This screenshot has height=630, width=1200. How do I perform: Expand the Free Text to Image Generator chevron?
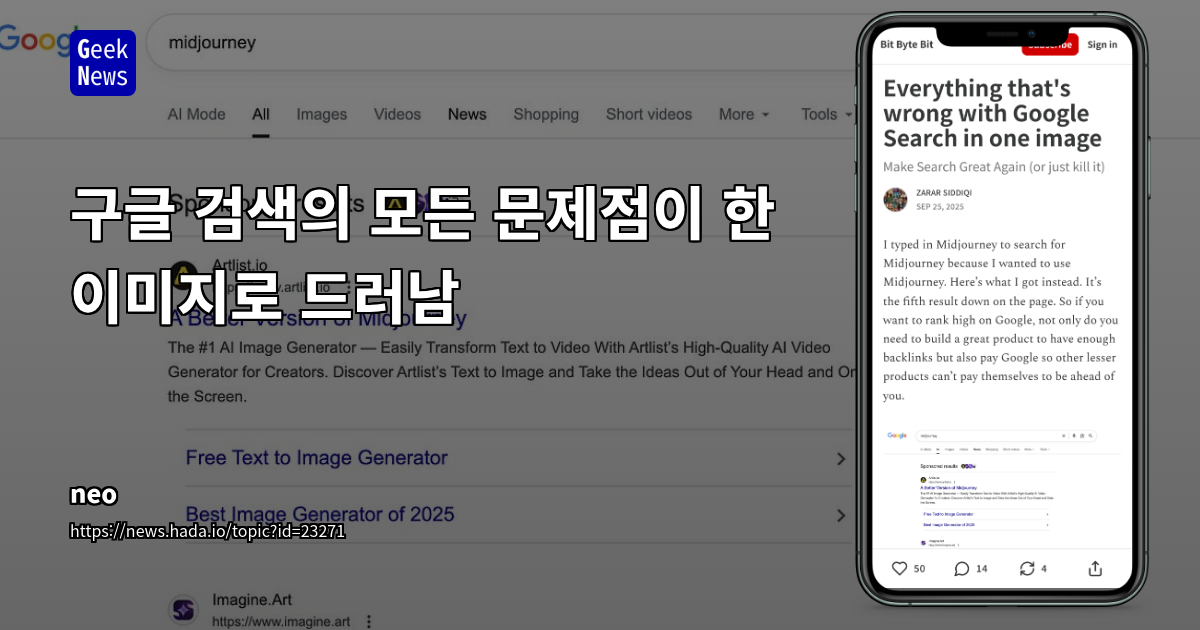[x=841, y=458]
